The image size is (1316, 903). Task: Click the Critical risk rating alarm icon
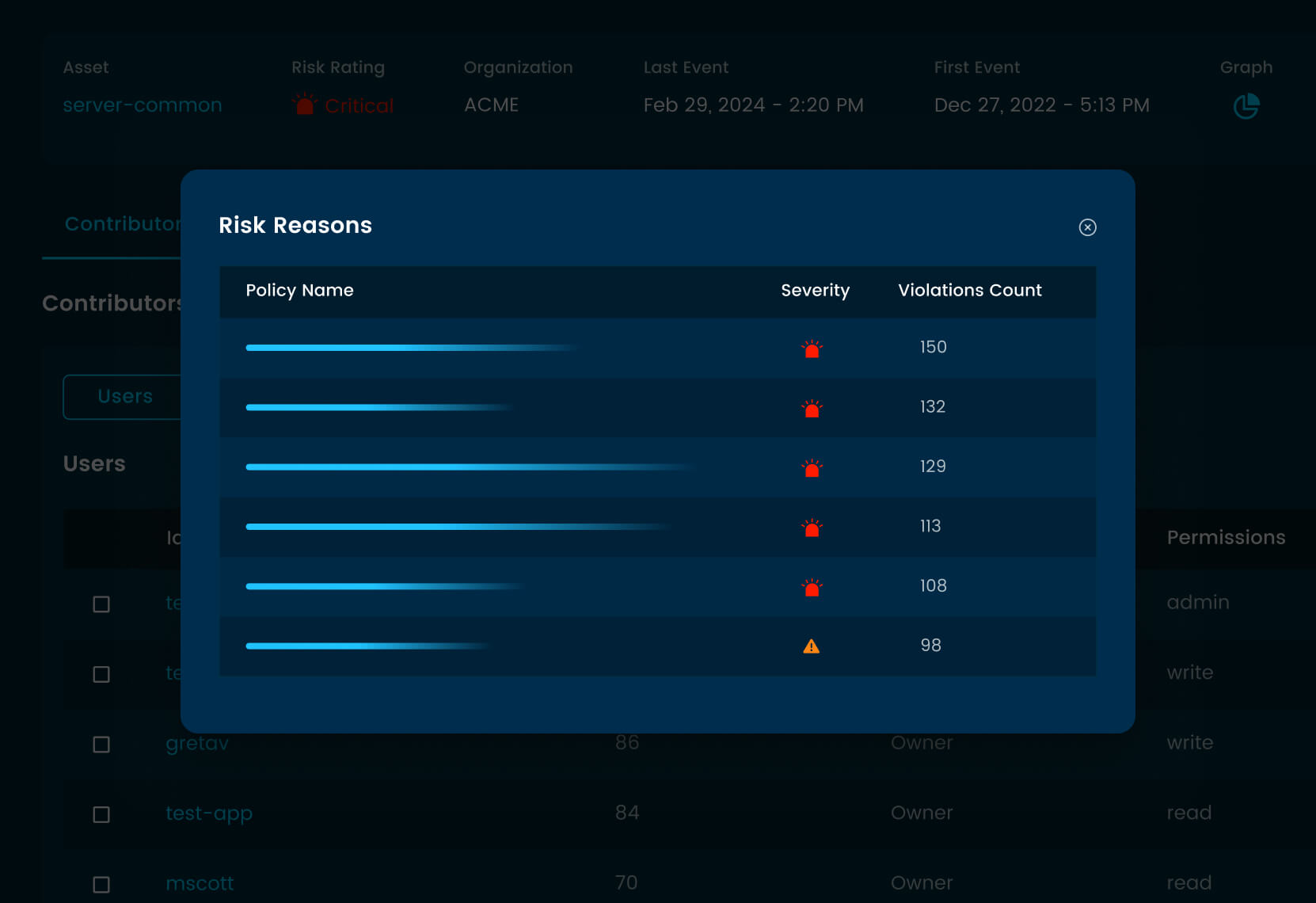[x=303, y=104]
